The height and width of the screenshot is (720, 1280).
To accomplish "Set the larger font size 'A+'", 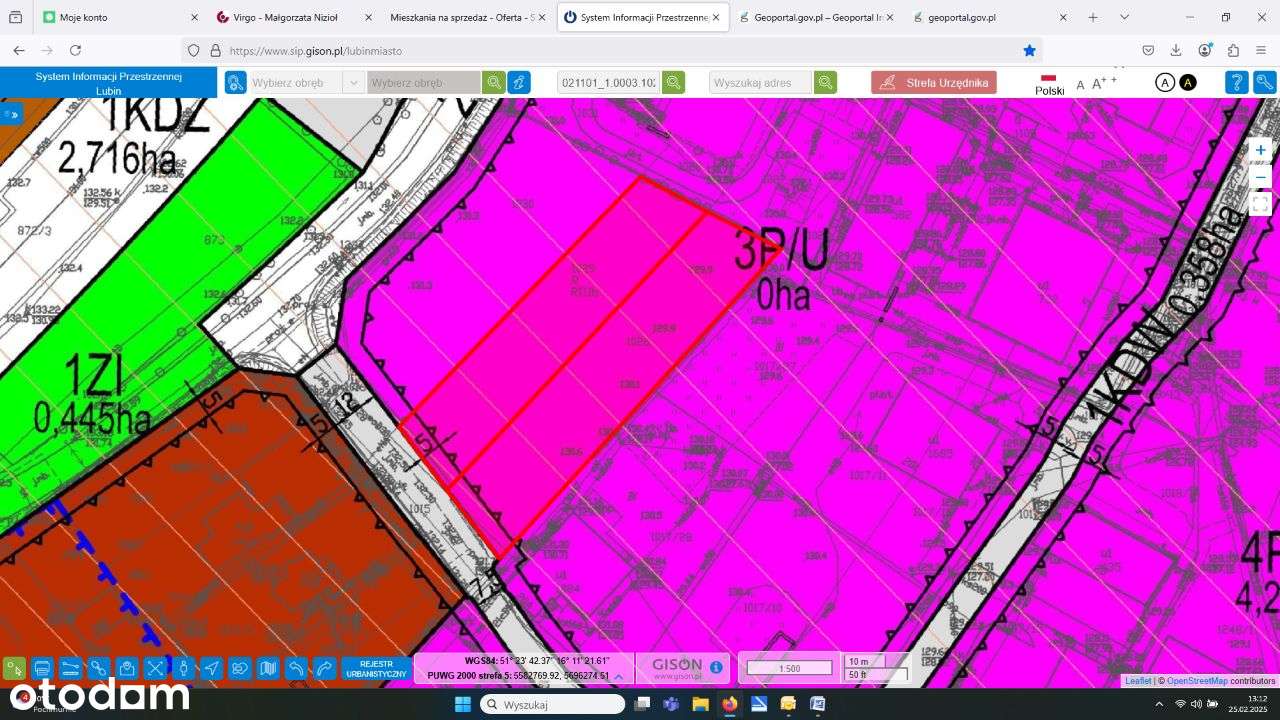I will coord(1098,84).
